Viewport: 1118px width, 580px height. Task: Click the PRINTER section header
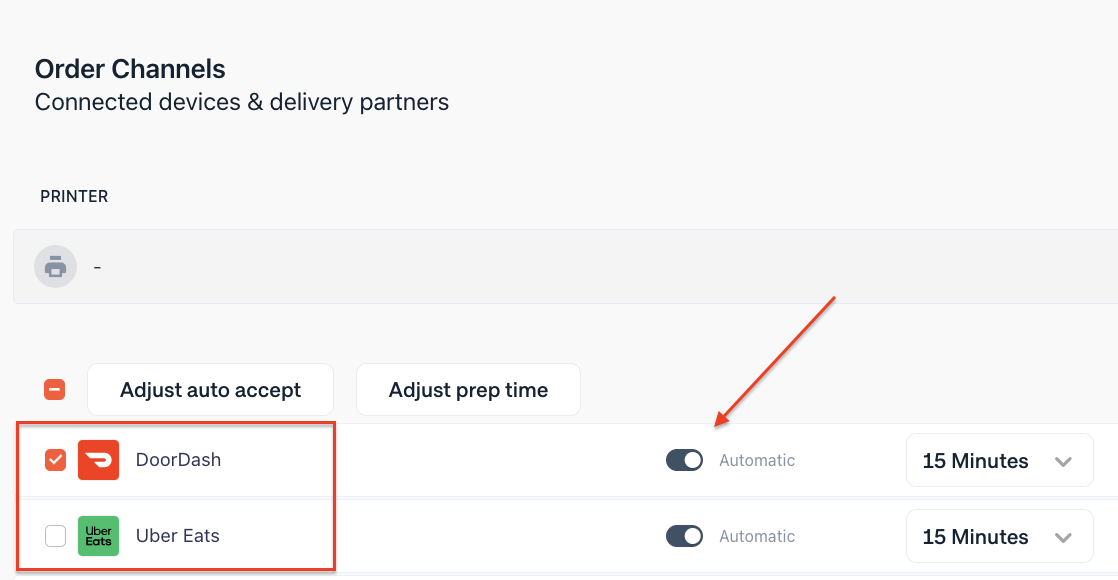tap(74, 196)
